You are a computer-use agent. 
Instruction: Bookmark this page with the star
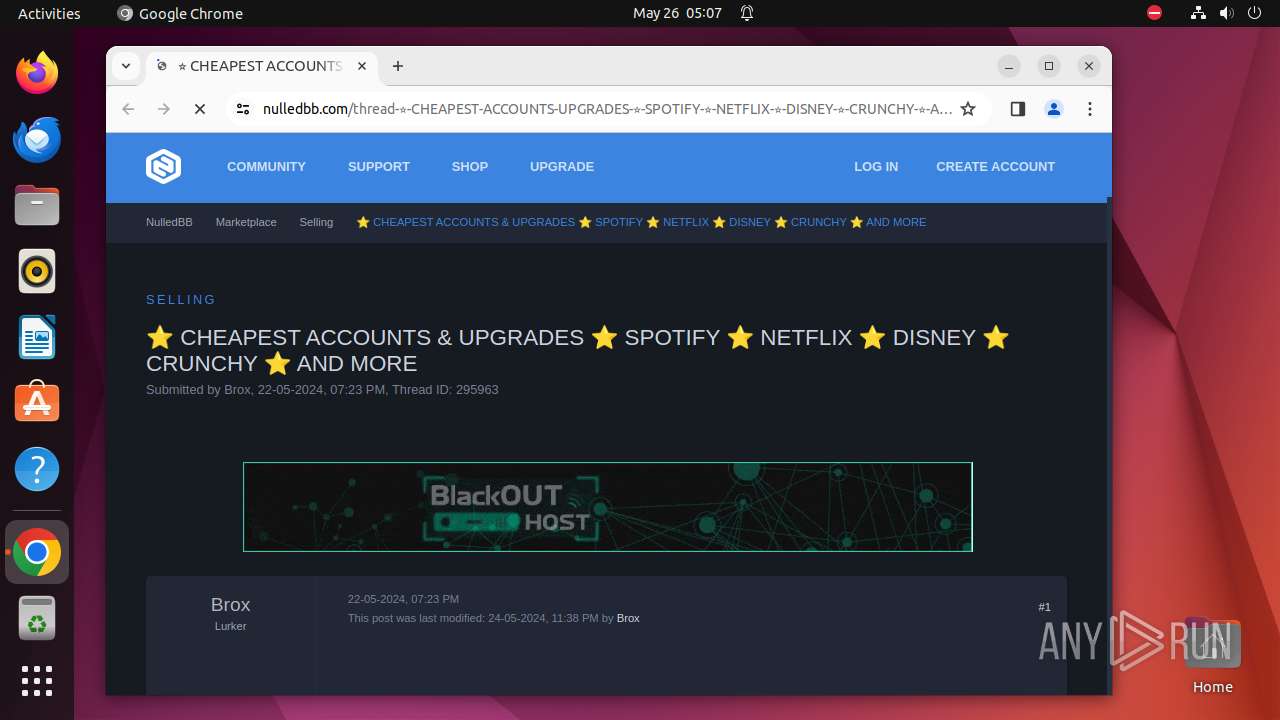pyautogui.click(x=968, y=109)
